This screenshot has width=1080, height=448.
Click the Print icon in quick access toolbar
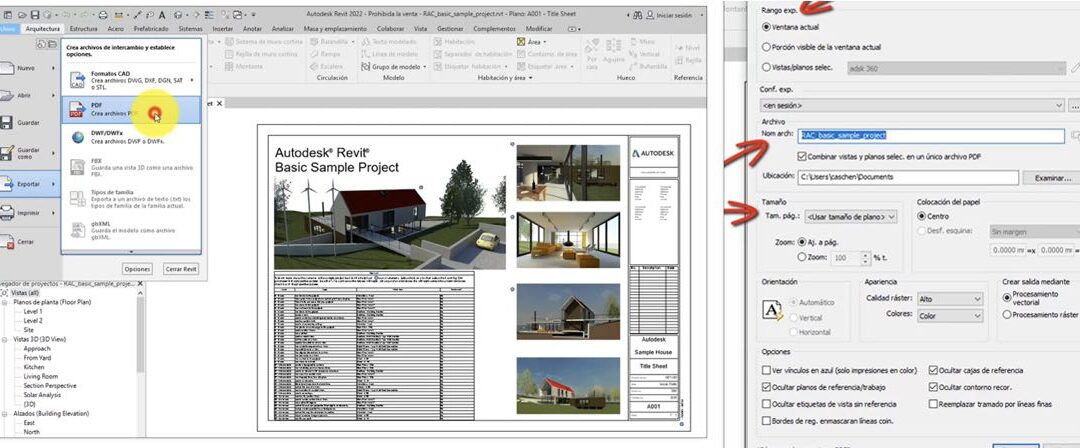coord(103,14)
